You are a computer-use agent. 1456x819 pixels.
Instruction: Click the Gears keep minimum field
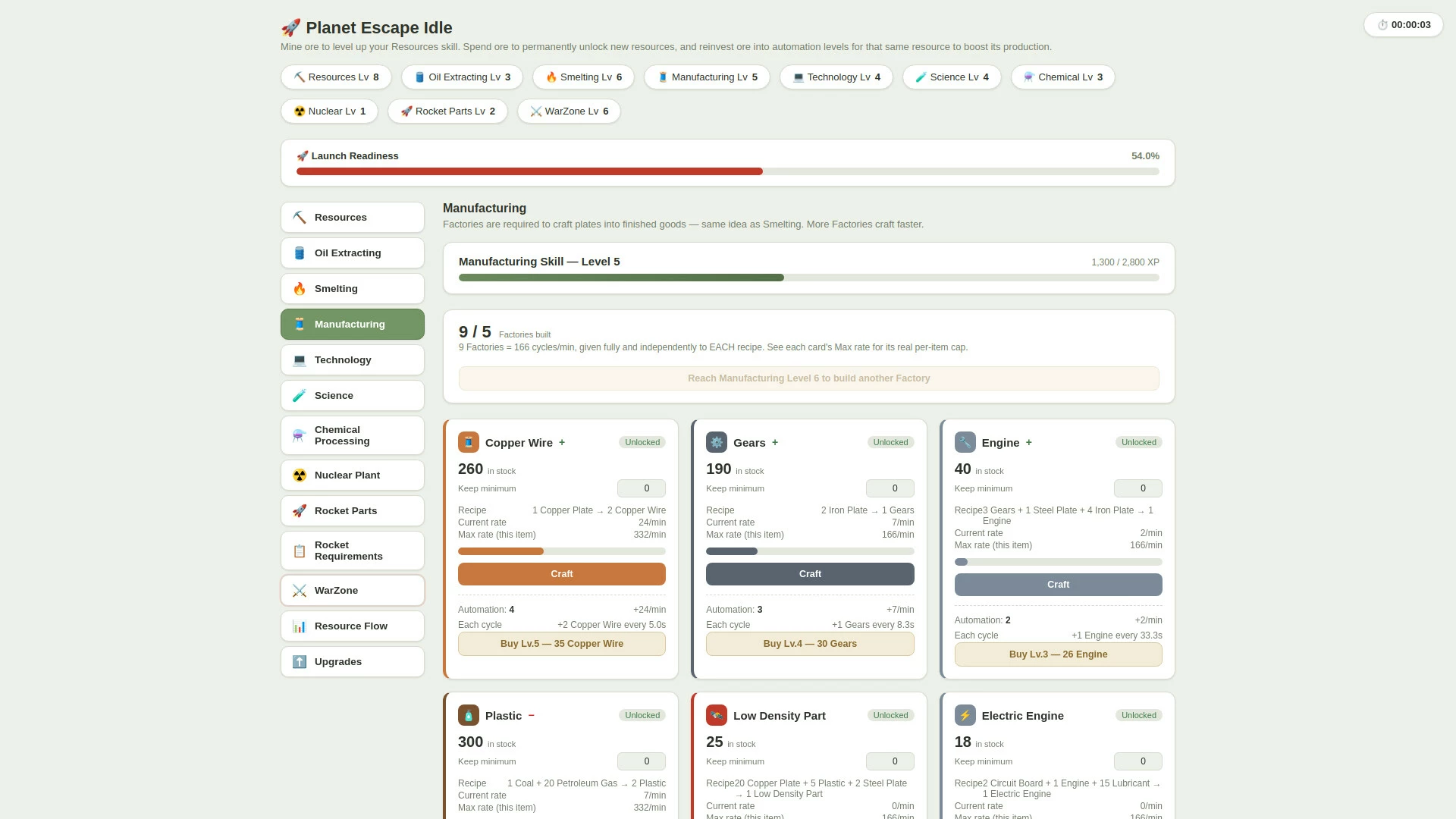click(890, 488)
